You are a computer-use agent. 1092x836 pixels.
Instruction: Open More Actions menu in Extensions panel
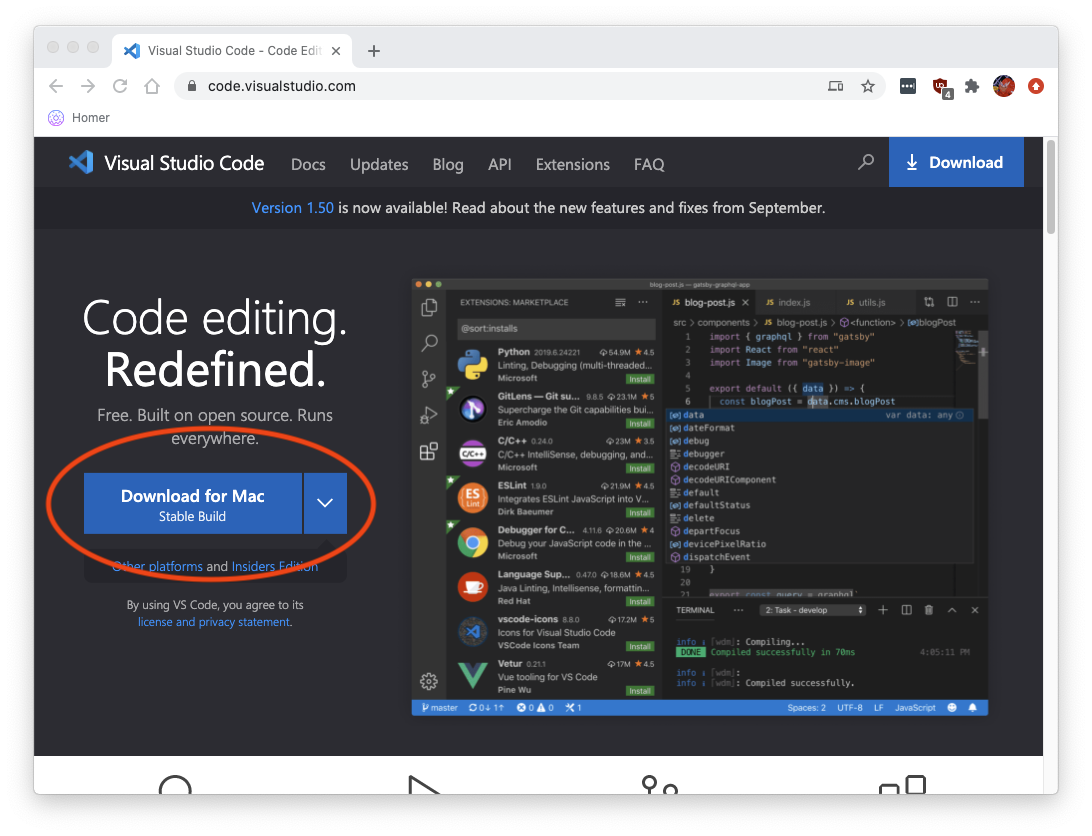pos(643,303)
